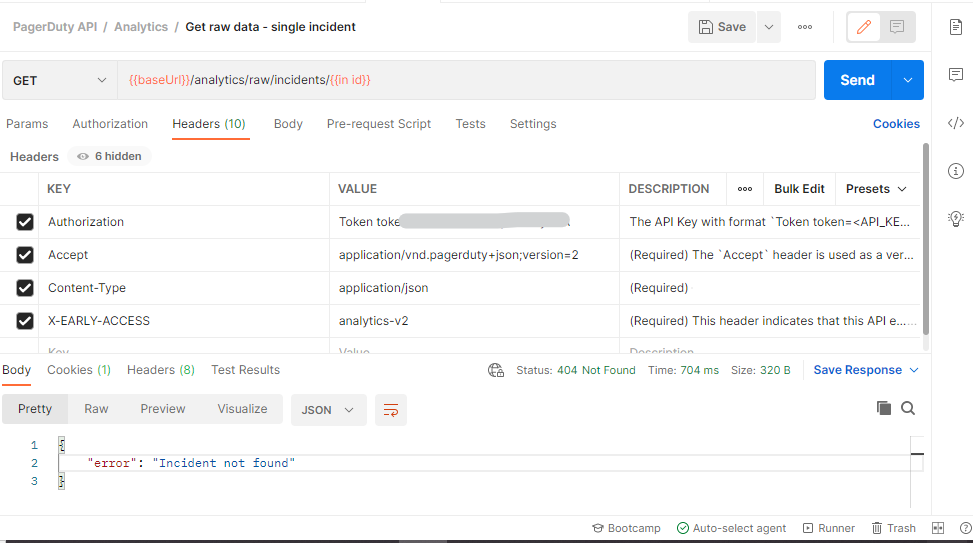Screen dimensions: 973x543
Task: Open the Pre-request Script tab
Action: 379,124
